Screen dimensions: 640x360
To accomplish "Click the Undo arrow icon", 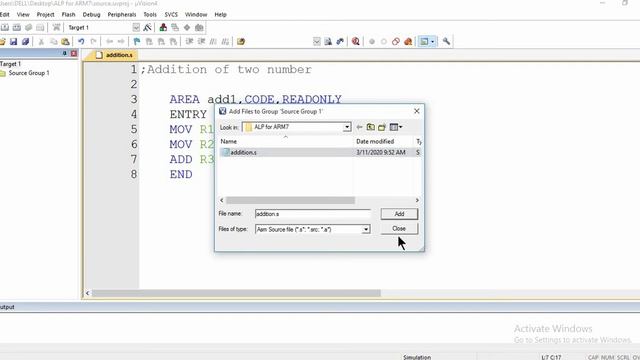I will pos(81,41).
